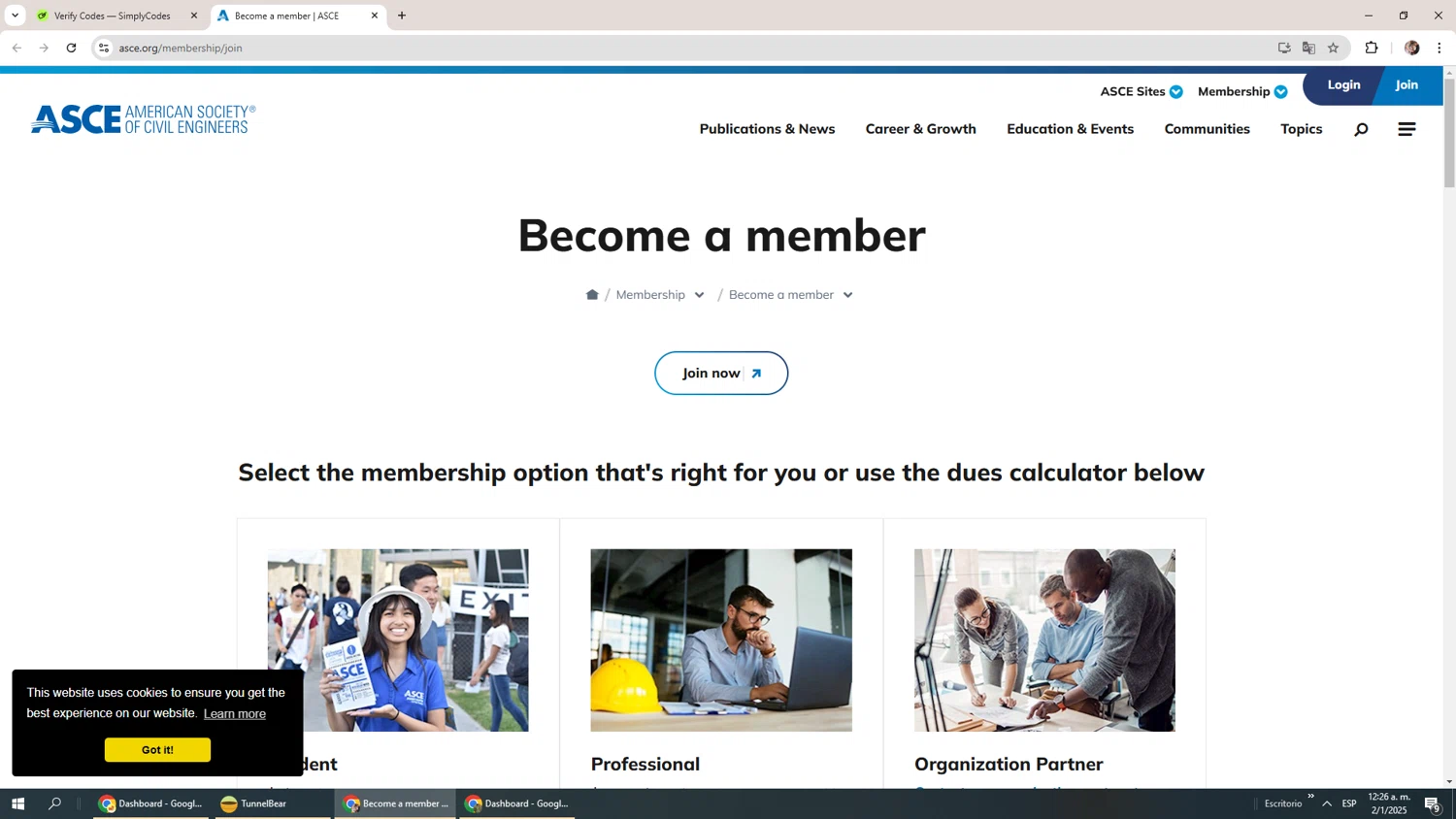
Task: Open Publications & News menu
Action: tap(767, 129)
